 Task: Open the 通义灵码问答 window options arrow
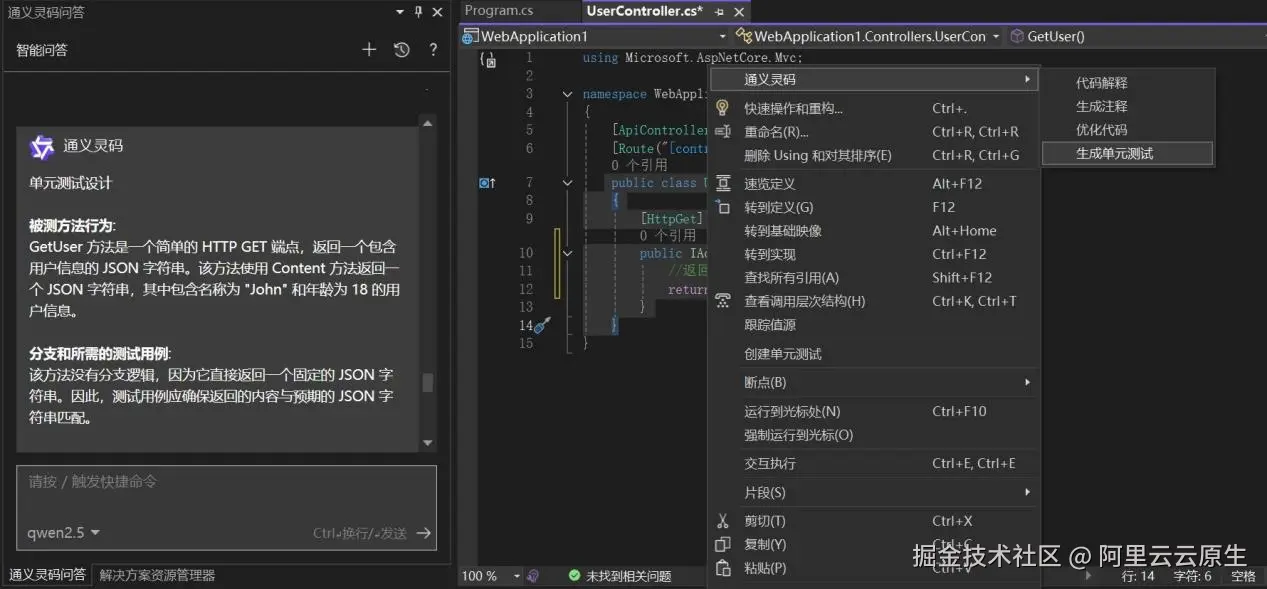[400, 12]
